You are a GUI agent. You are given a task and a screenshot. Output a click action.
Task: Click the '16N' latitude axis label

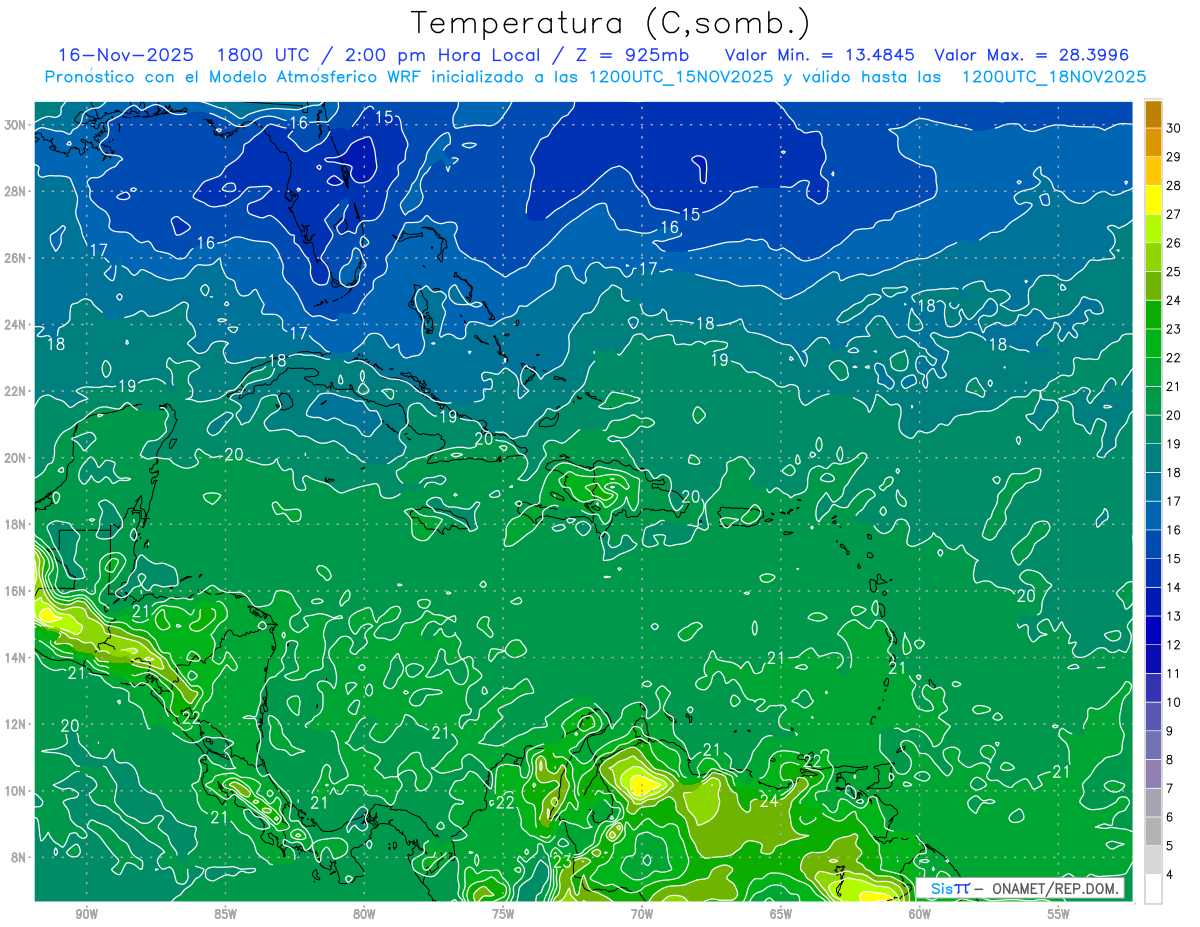click(x=17, y=591)
